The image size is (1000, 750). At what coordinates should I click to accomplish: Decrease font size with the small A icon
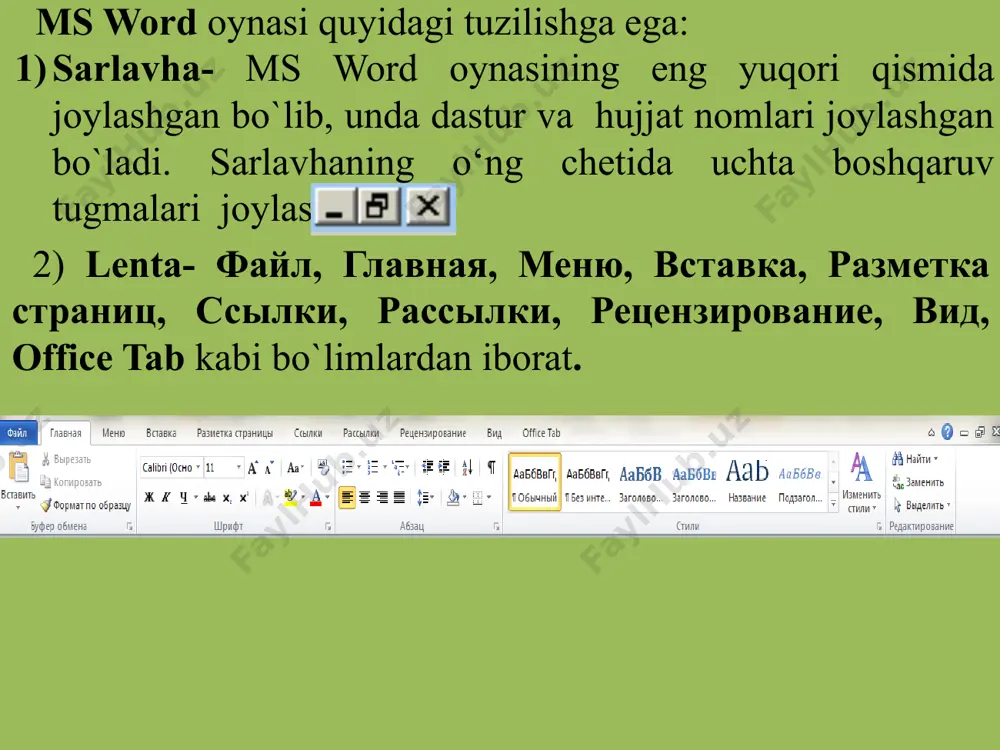pos(269,468)
